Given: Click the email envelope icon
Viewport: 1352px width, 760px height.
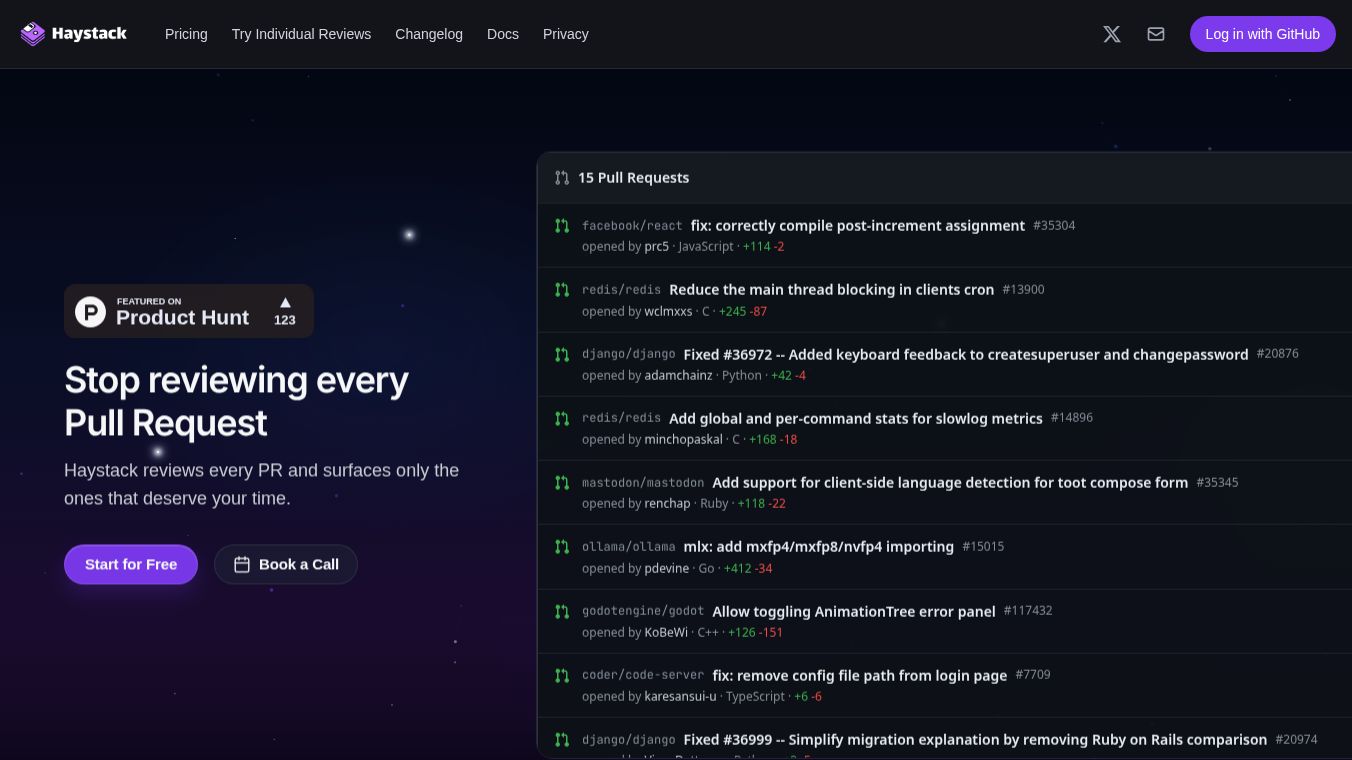Looking at the screenshot, I should tap(1156, 34).
